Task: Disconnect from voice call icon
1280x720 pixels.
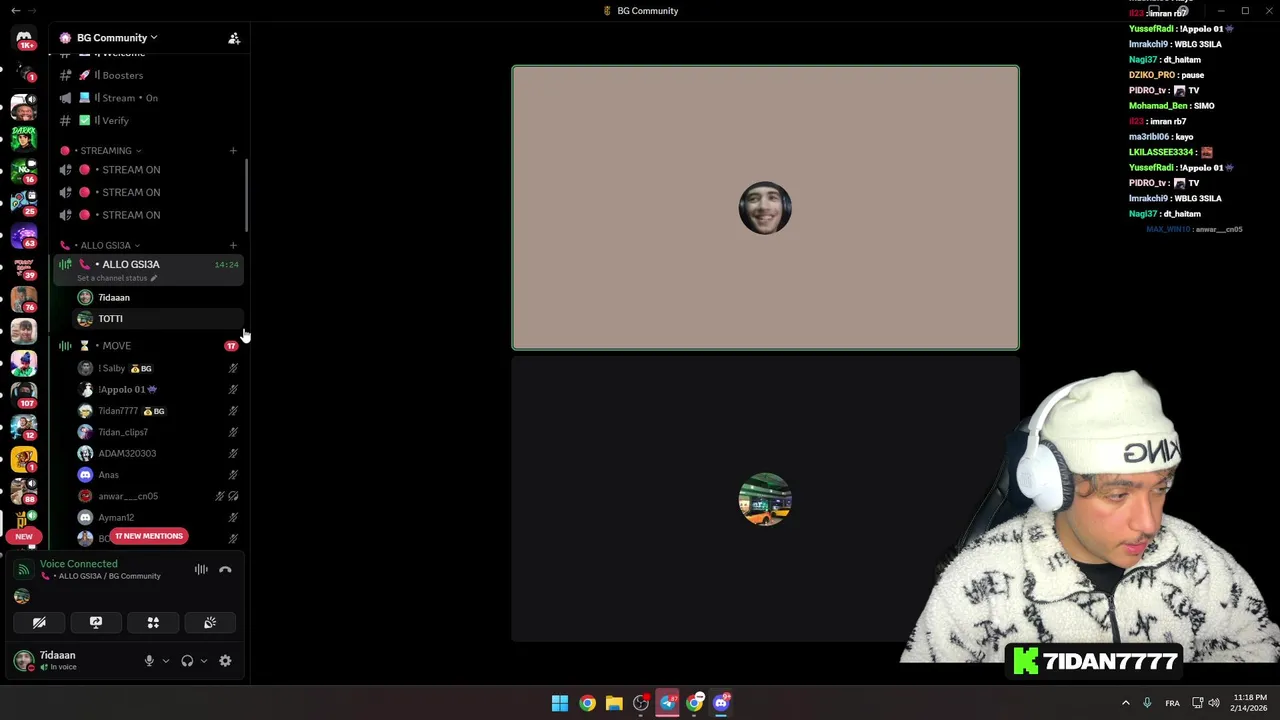Action: coord(225,570)
